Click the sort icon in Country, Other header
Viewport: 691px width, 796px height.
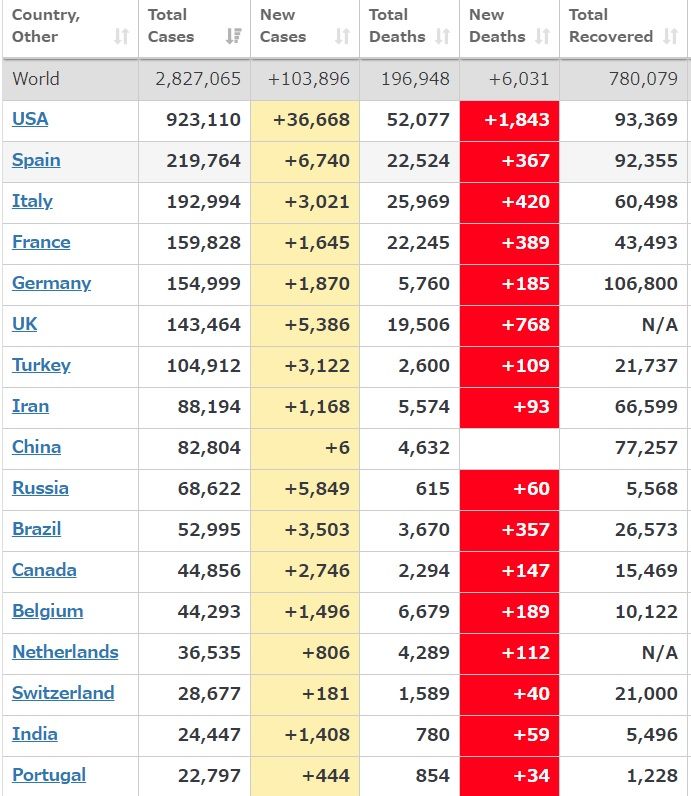click(121, 37)
